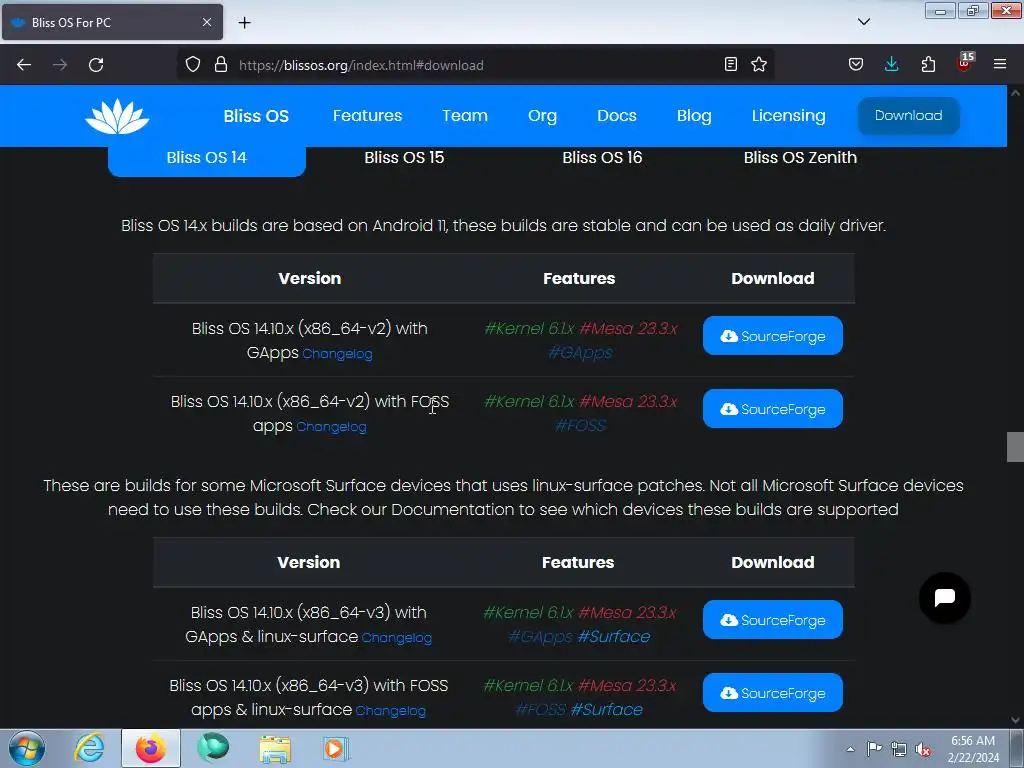The width and height of the screenshot is (1024, 768).
Task: Show hidden tray icons arrow
Action: (x=850, y=749)
